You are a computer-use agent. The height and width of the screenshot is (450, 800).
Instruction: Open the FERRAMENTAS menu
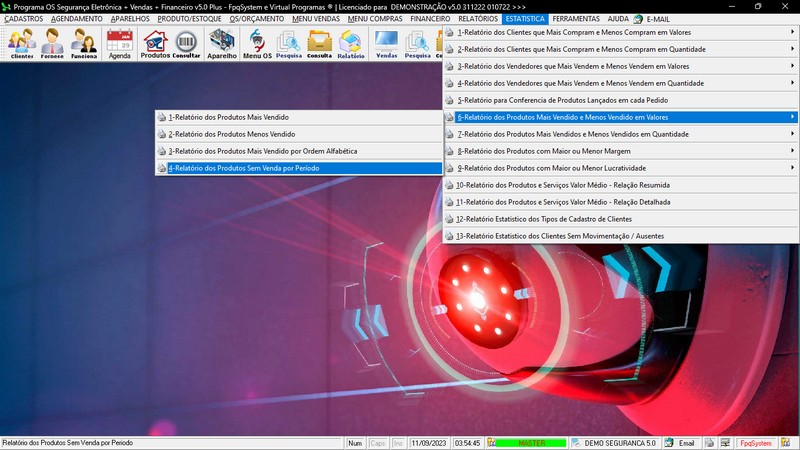576,19
